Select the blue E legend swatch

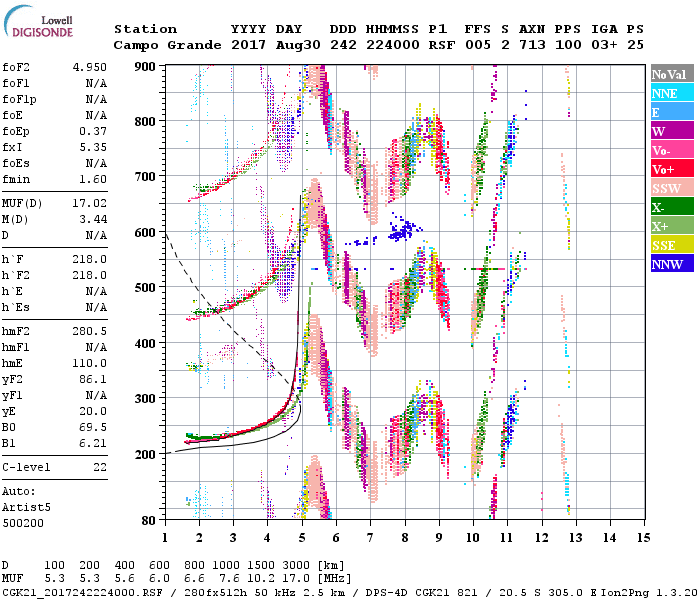click(670, 113)
